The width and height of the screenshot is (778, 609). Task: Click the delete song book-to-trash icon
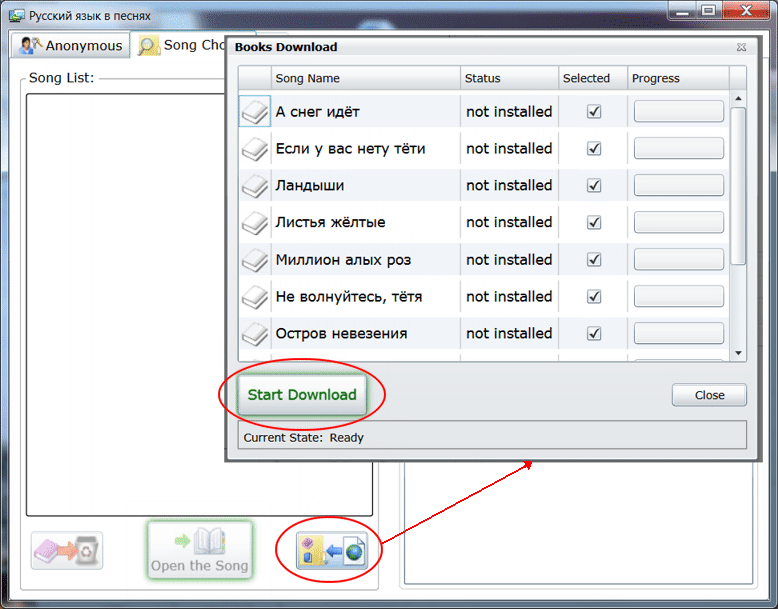(67, 550)
